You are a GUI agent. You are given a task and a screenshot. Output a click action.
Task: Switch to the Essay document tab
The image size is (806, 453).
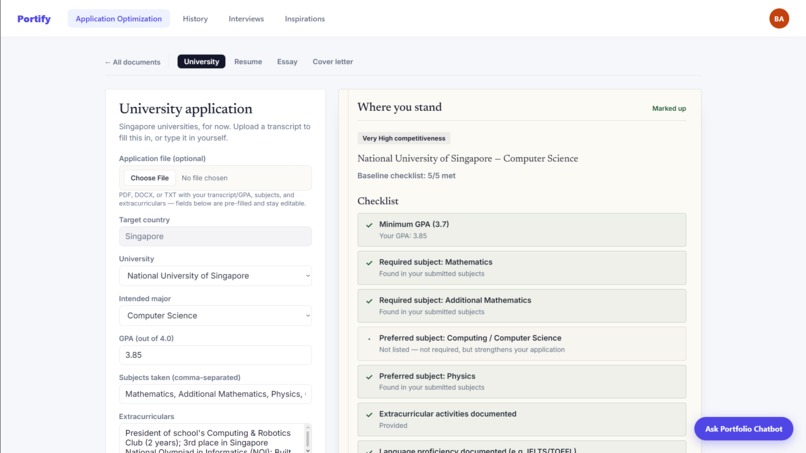click(x=287, y=62)
